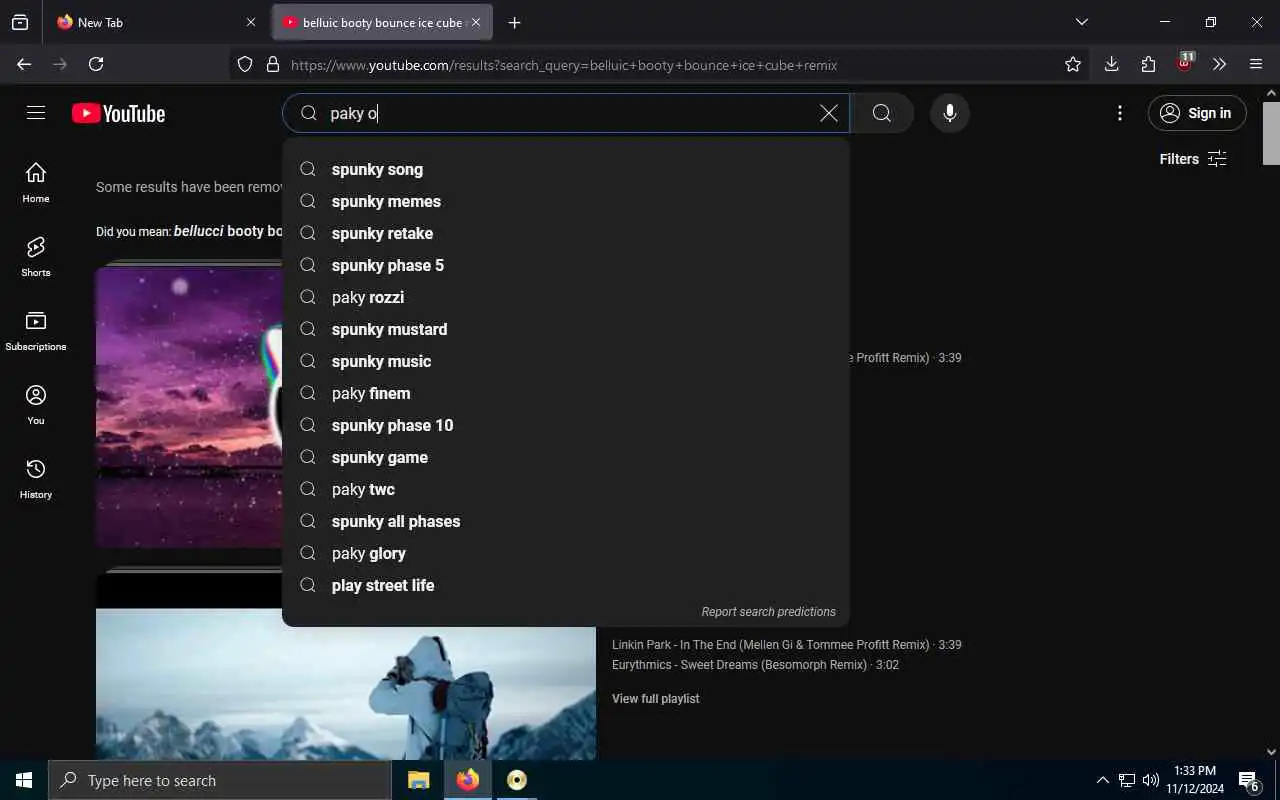Open View full playlist link
This screenshot has width=1280, height=800.
(x=655, y=699)
